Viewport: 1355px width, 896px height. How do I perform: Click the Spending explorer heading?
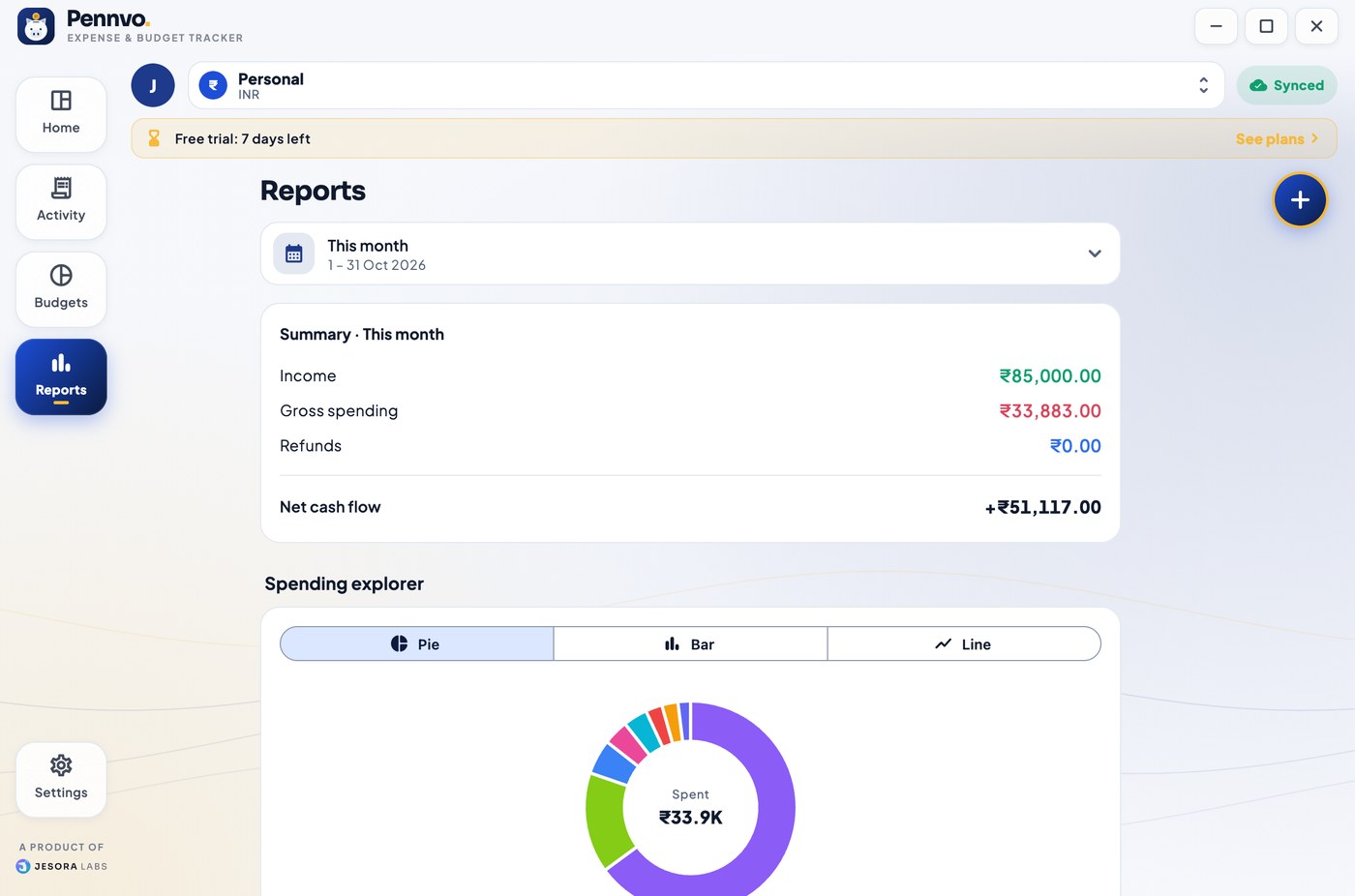pos(344,583)
